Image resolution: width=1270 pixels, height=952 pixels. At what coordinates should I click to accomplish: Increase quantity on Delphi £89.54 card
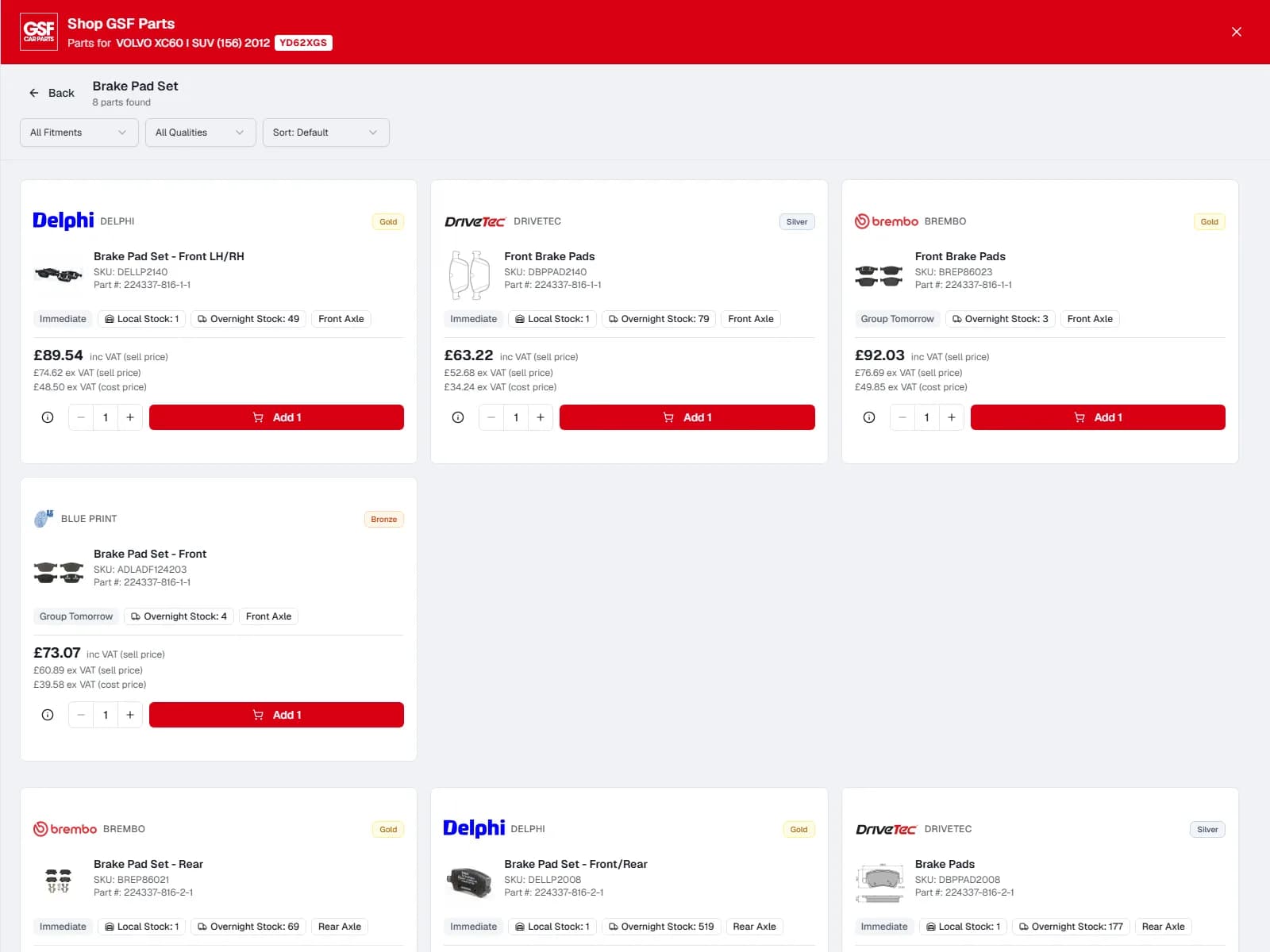[130, 417]
